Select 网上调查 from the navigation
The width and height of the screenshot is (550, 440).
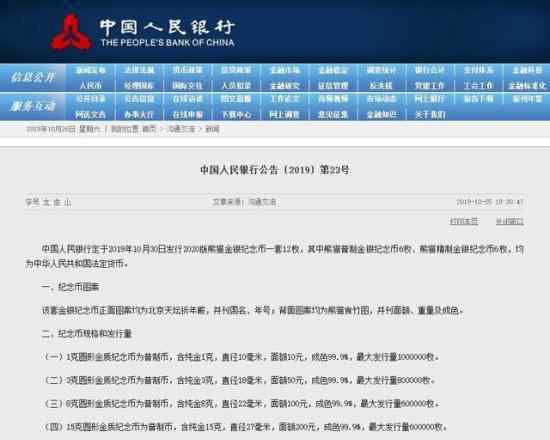tap(284, 114)
